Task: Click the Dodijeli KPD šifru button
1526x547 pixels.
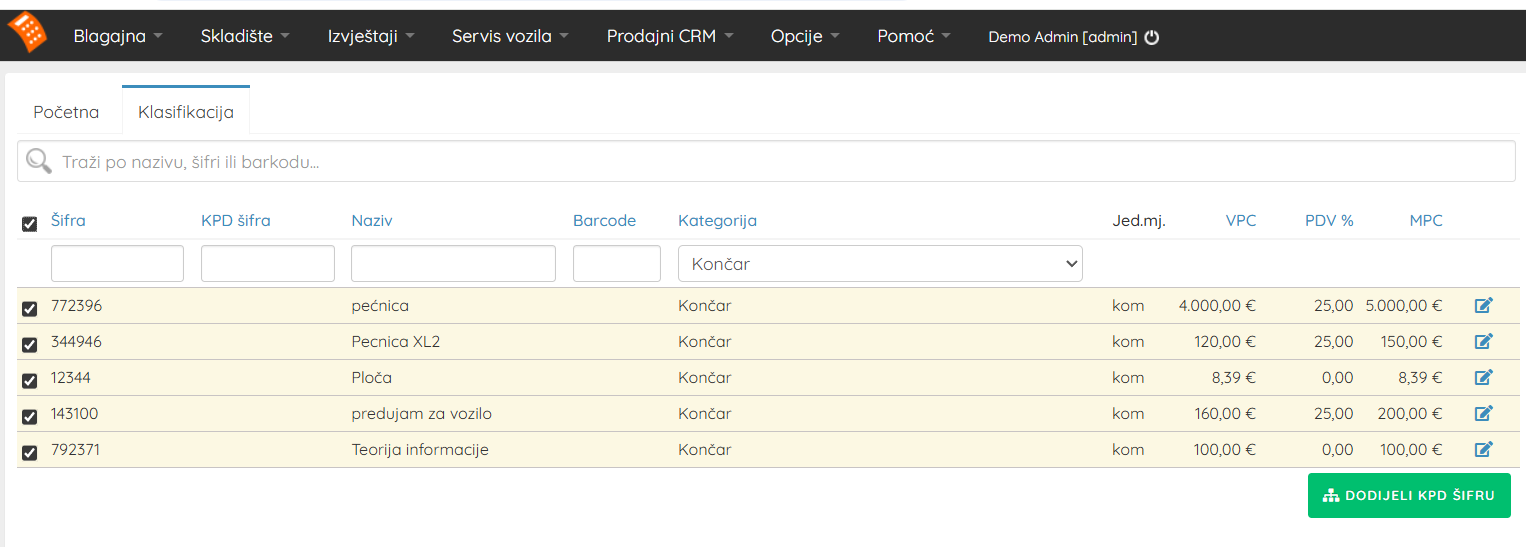Action: pyautogui.click(x=1409, y=496)
